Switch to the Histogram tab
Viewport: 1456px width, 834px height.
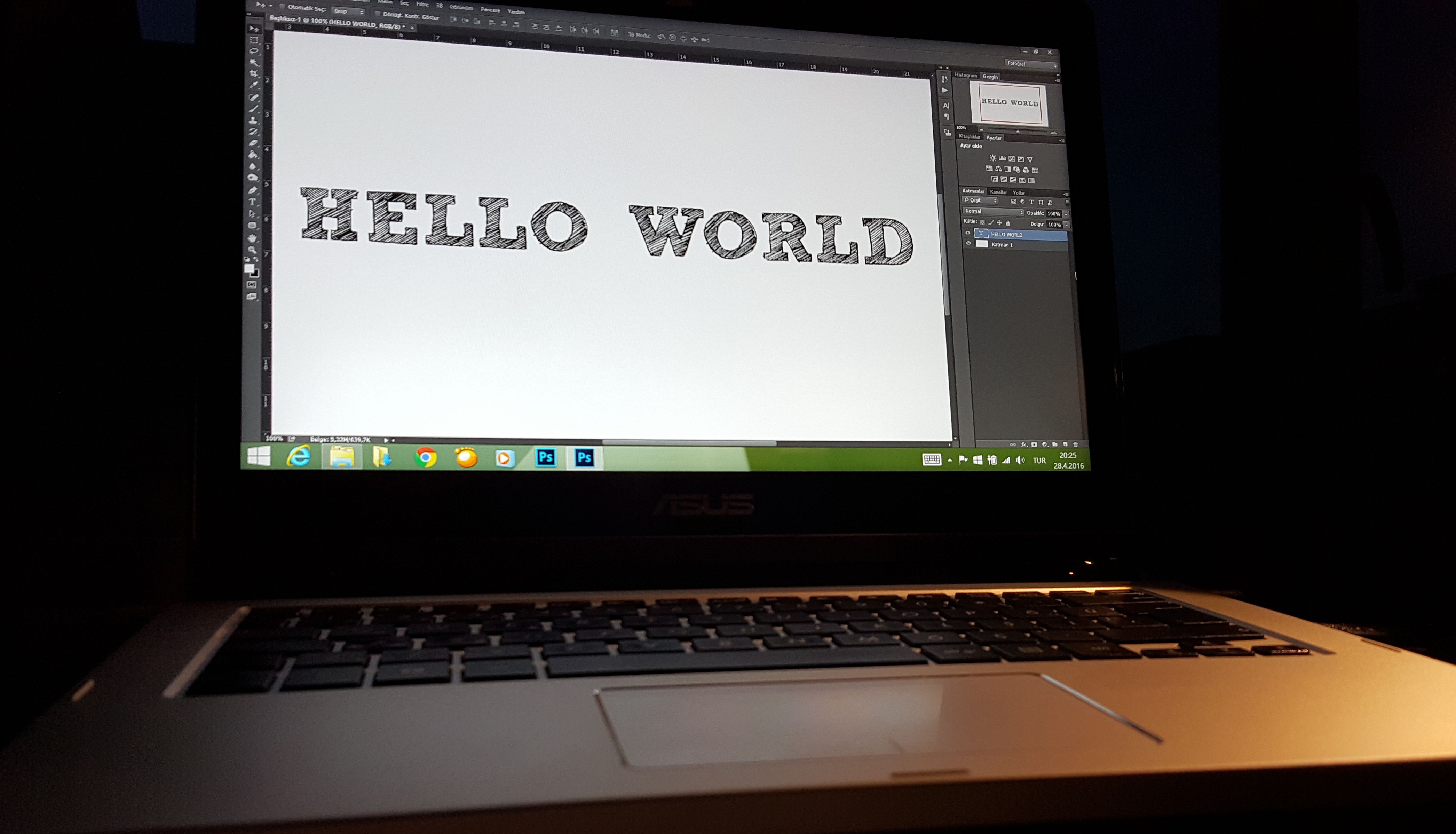pyautogui.click(x=966, y=75)
